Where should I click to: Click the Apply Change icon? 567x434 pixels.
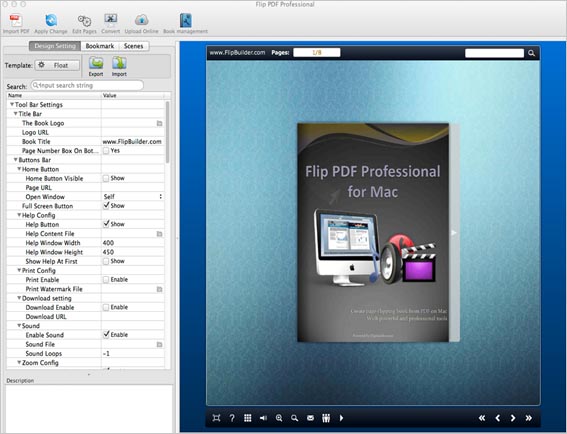pyautogui.click(x=51, y=21)
